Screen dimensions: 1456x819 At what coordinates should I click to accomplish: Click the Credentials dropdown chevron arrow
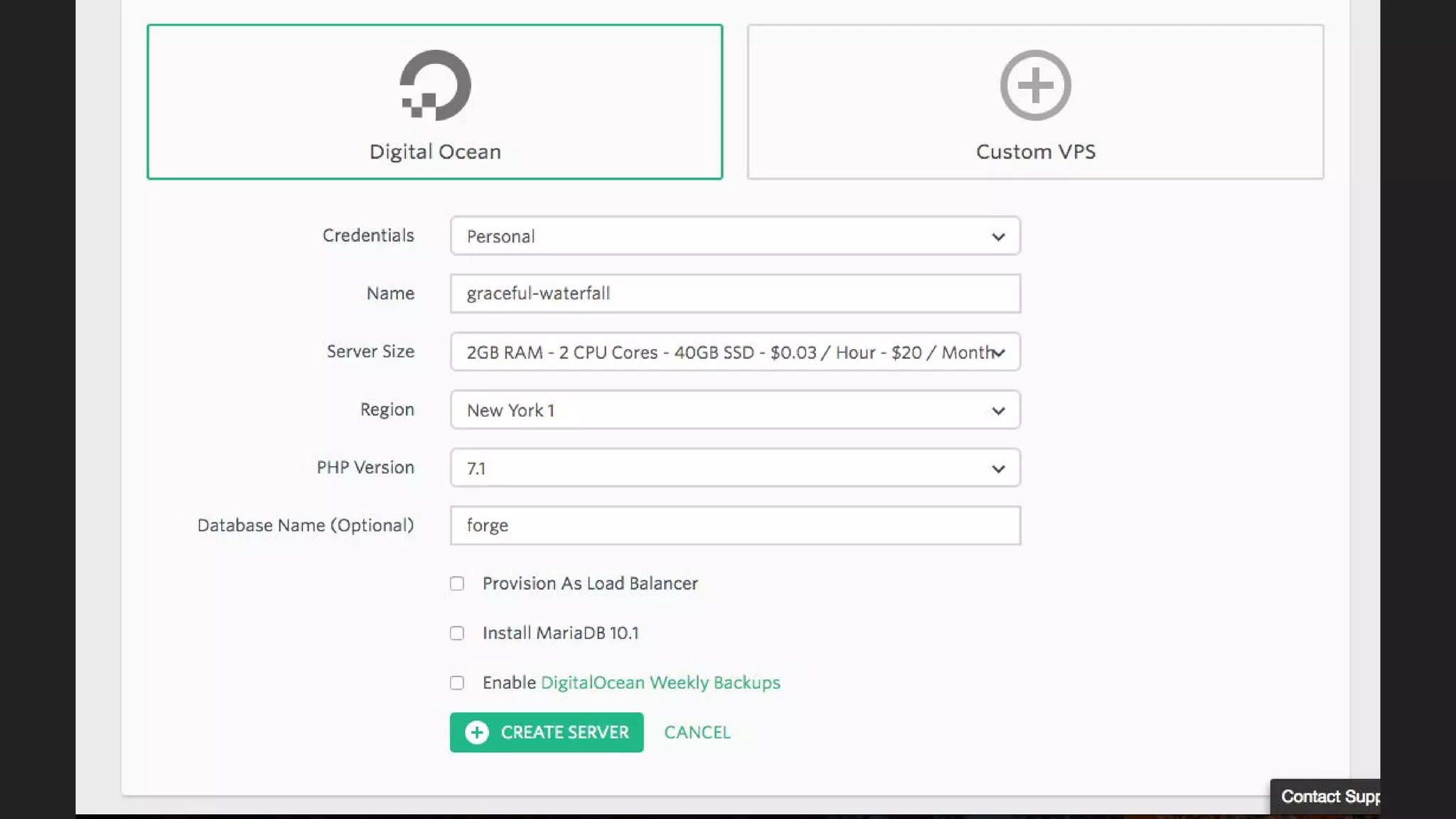coord(998,237)
